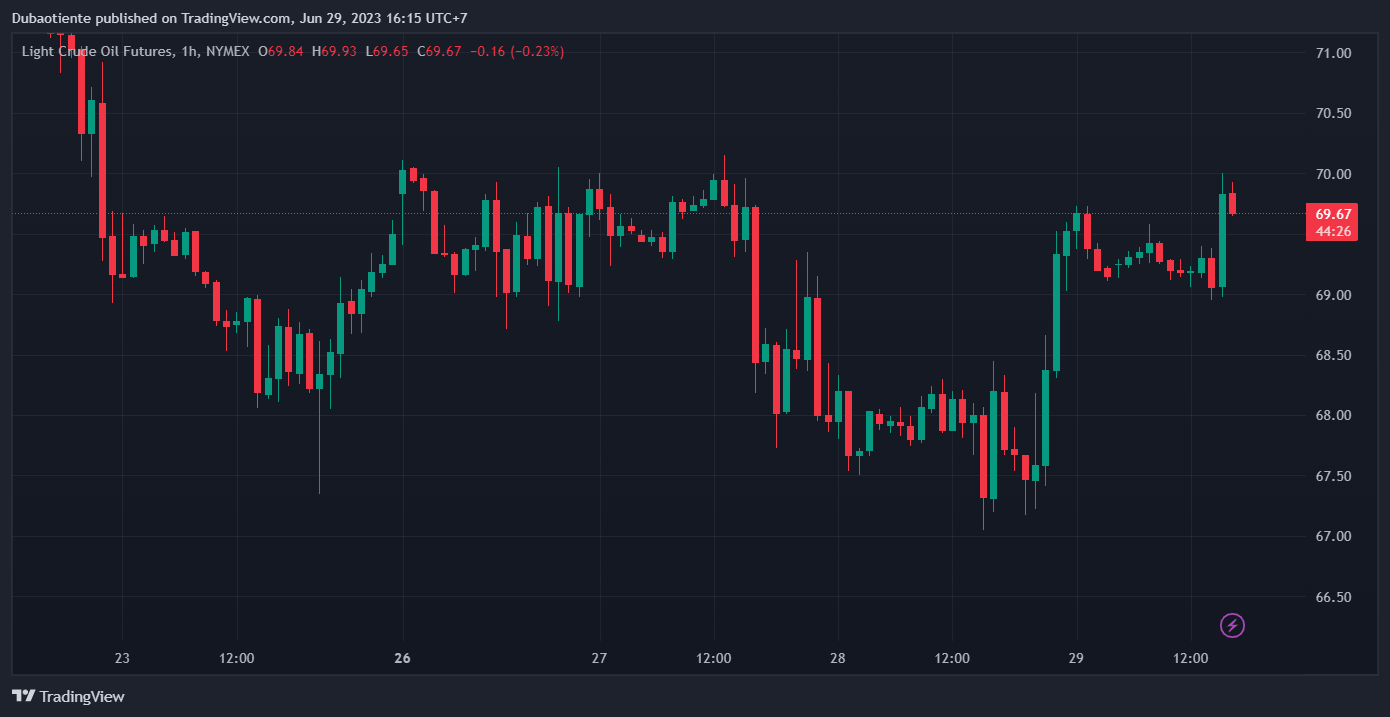The width and height of the screenshot is (1390, 717).
Task: Select date 23 on the time axis
Action: tap(123, 658)
